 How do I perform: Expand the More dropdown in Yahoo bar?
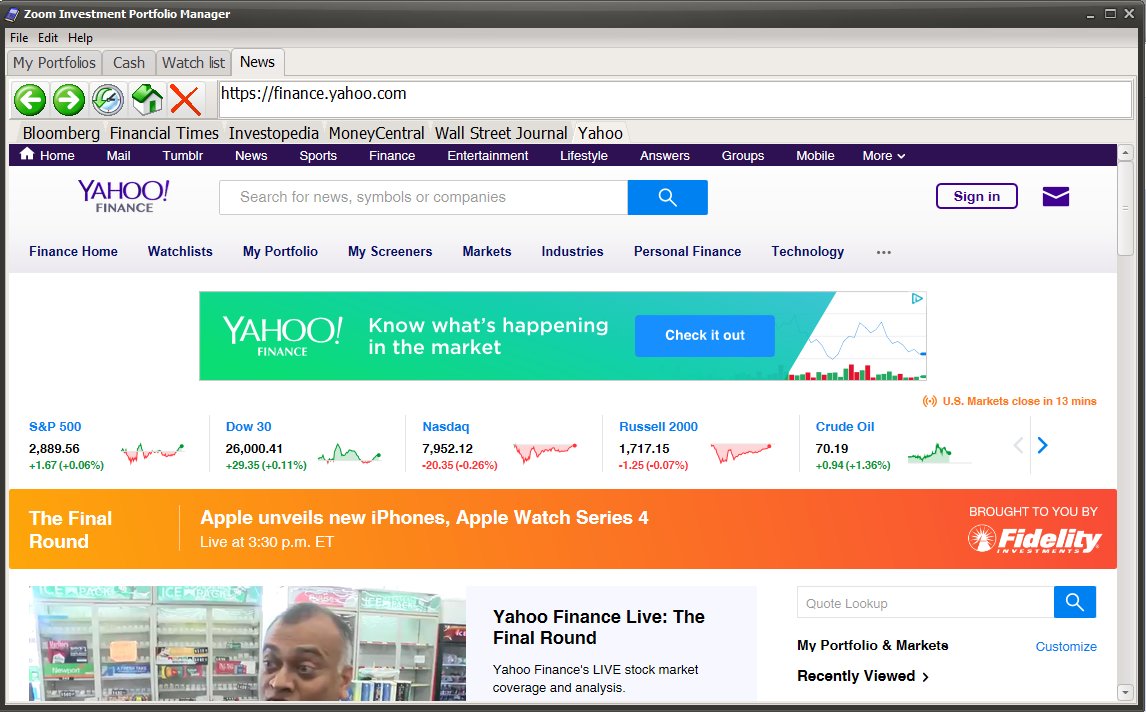click(884, 156)
